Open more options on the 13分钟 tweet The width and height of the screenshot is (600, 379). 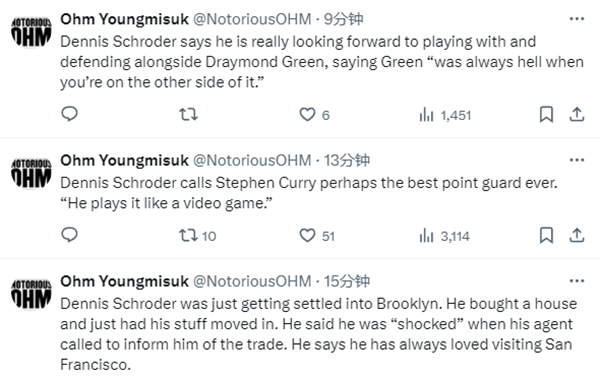(577, 160)
